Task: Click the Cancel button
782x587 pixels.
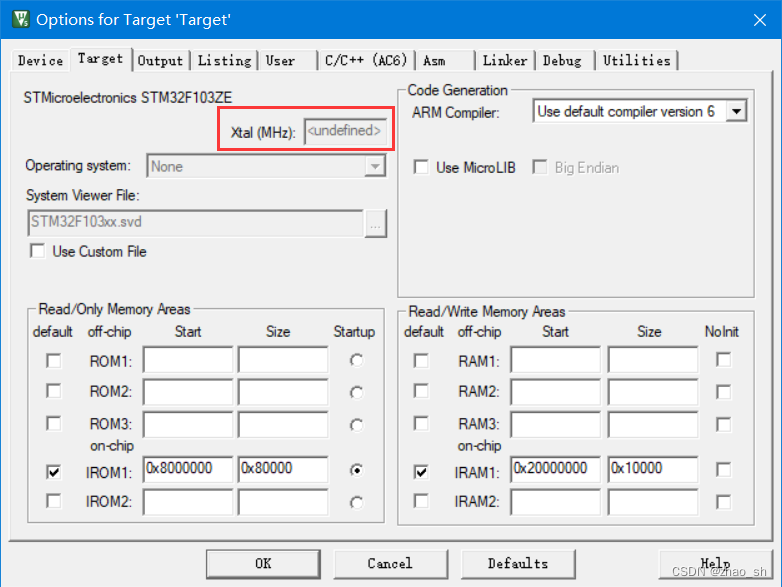Action: pyautogui.click(x=391, y=564)
